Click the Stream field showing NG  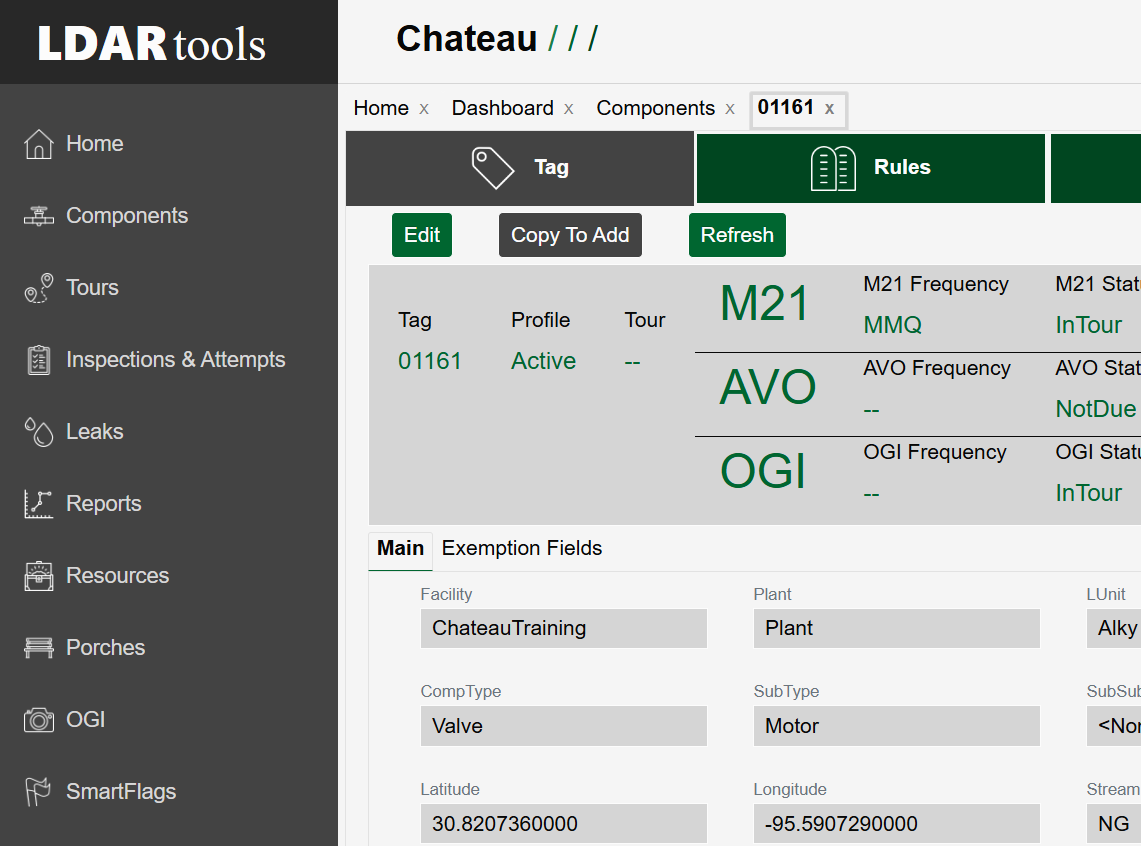(x=1114, y=824)
